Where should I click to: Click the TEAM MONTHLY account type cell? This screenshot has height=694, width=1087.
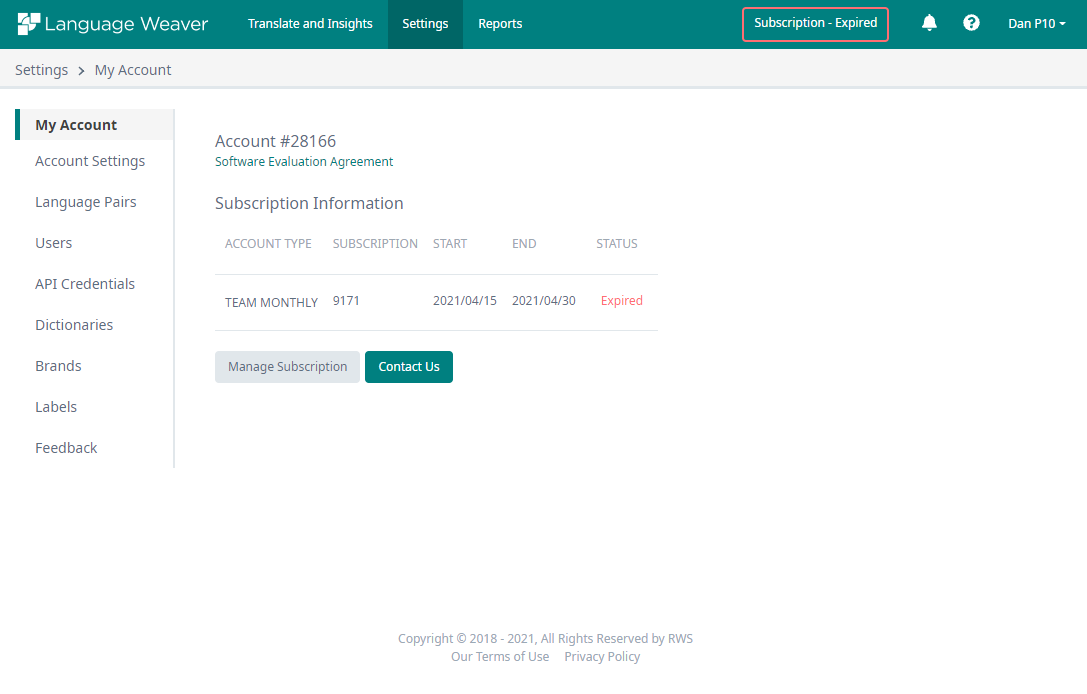(271, 302)
